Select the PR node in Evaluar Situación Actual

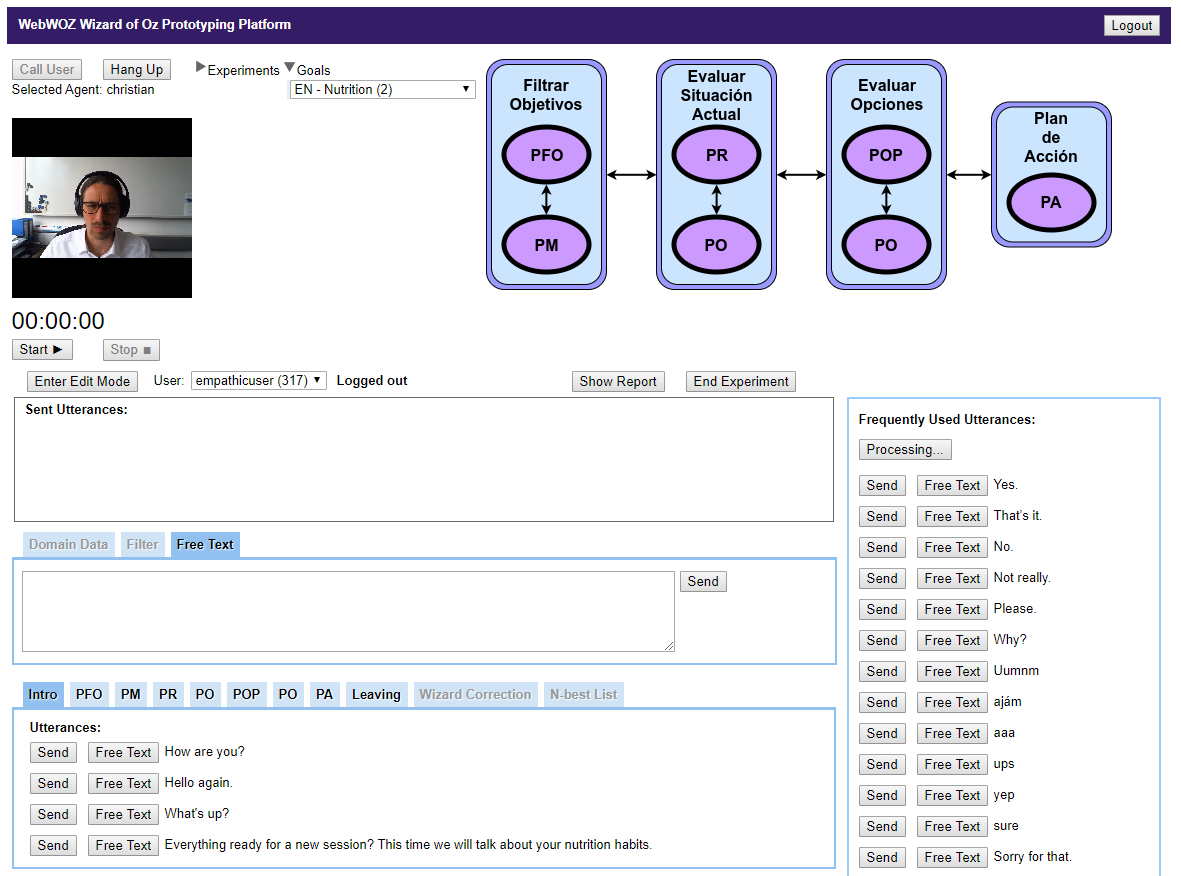click(716, 155)
